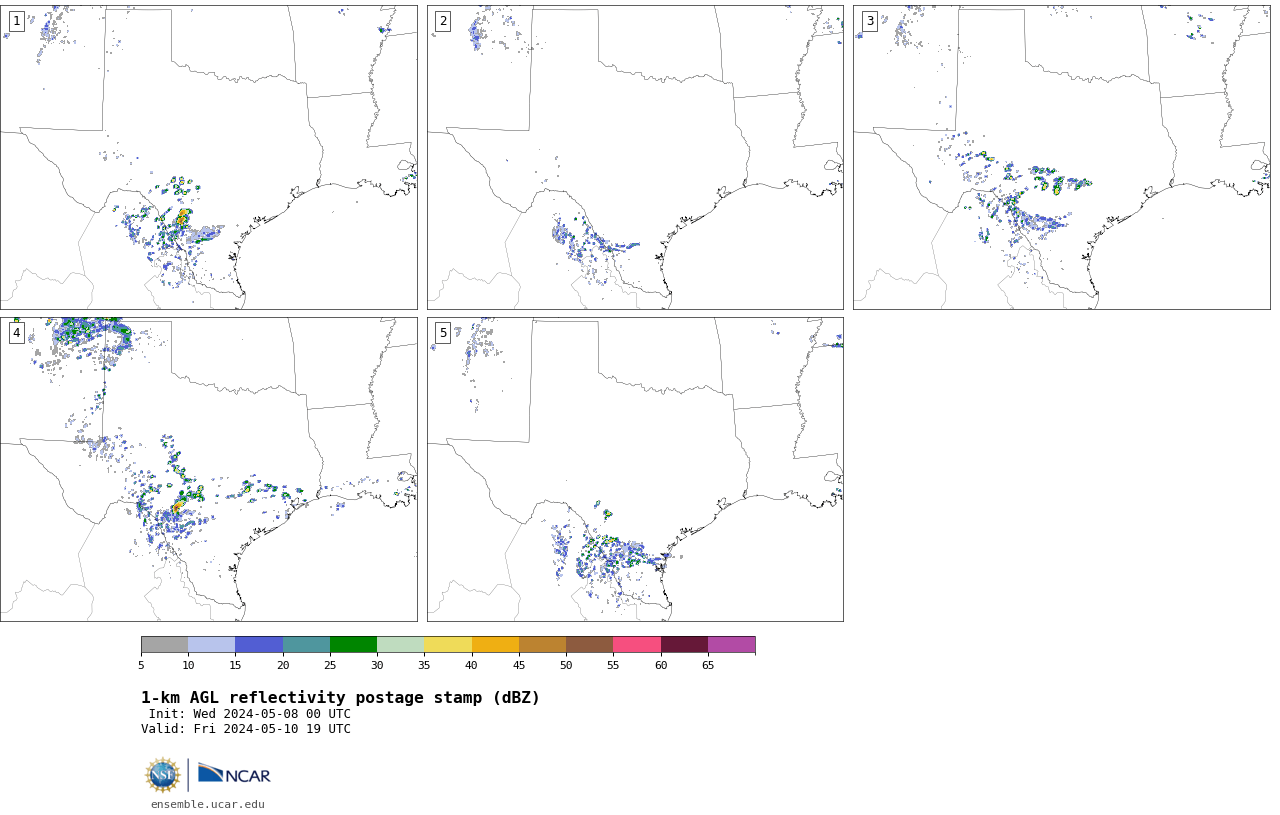This screenshot has width=1280, height=815.
Task: Click the colorbar tick label 20
Action: (283, 666)
